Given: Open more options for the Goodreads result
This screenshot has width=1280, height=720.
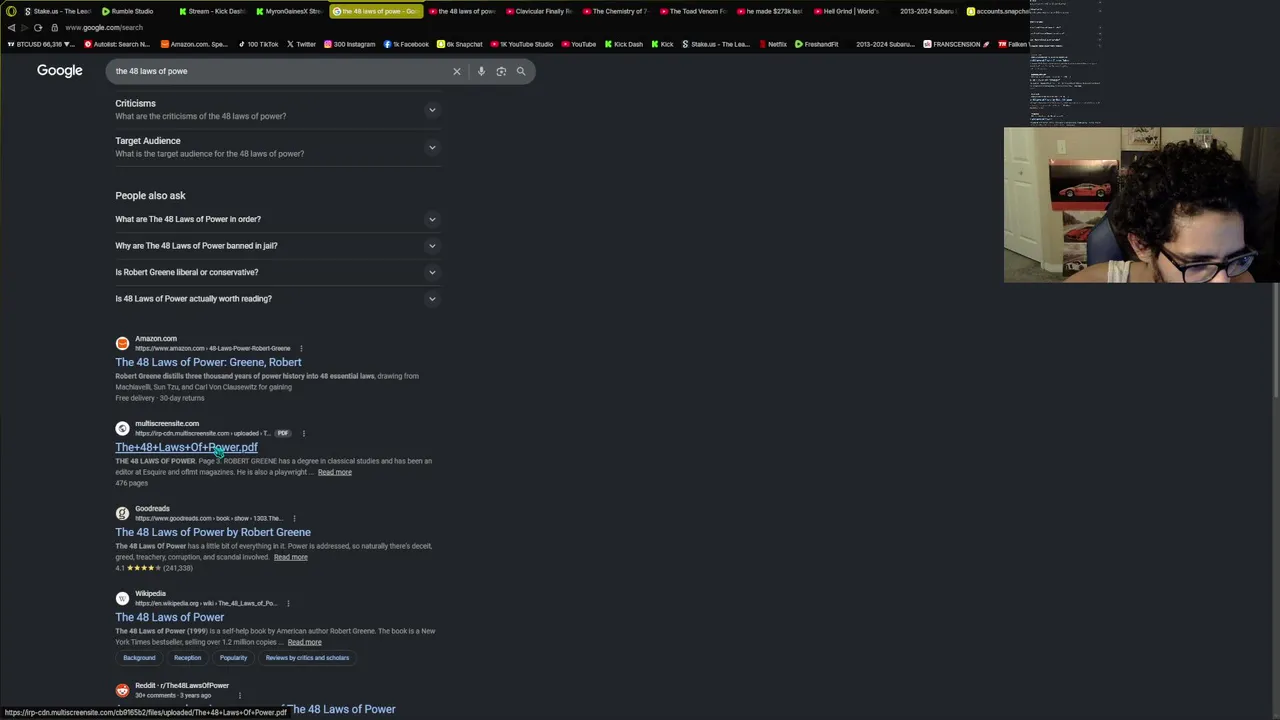Looking at the screenshot, I should (x=294, y=519).
